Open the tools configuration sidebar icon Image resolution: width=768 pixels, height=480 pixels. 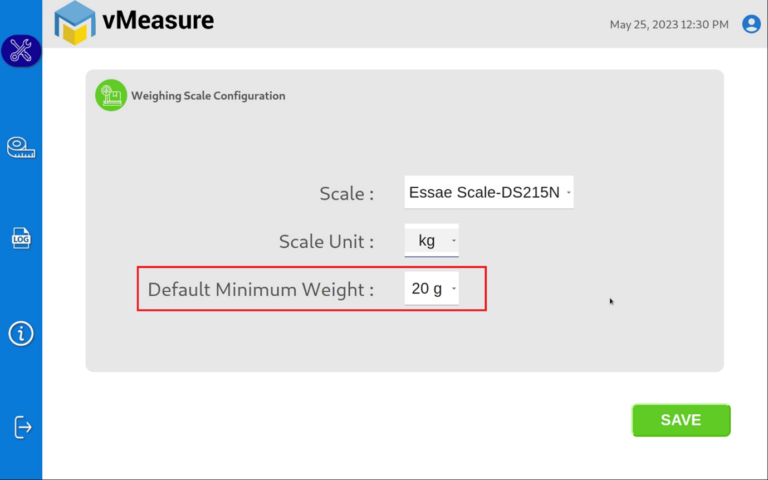20,51
